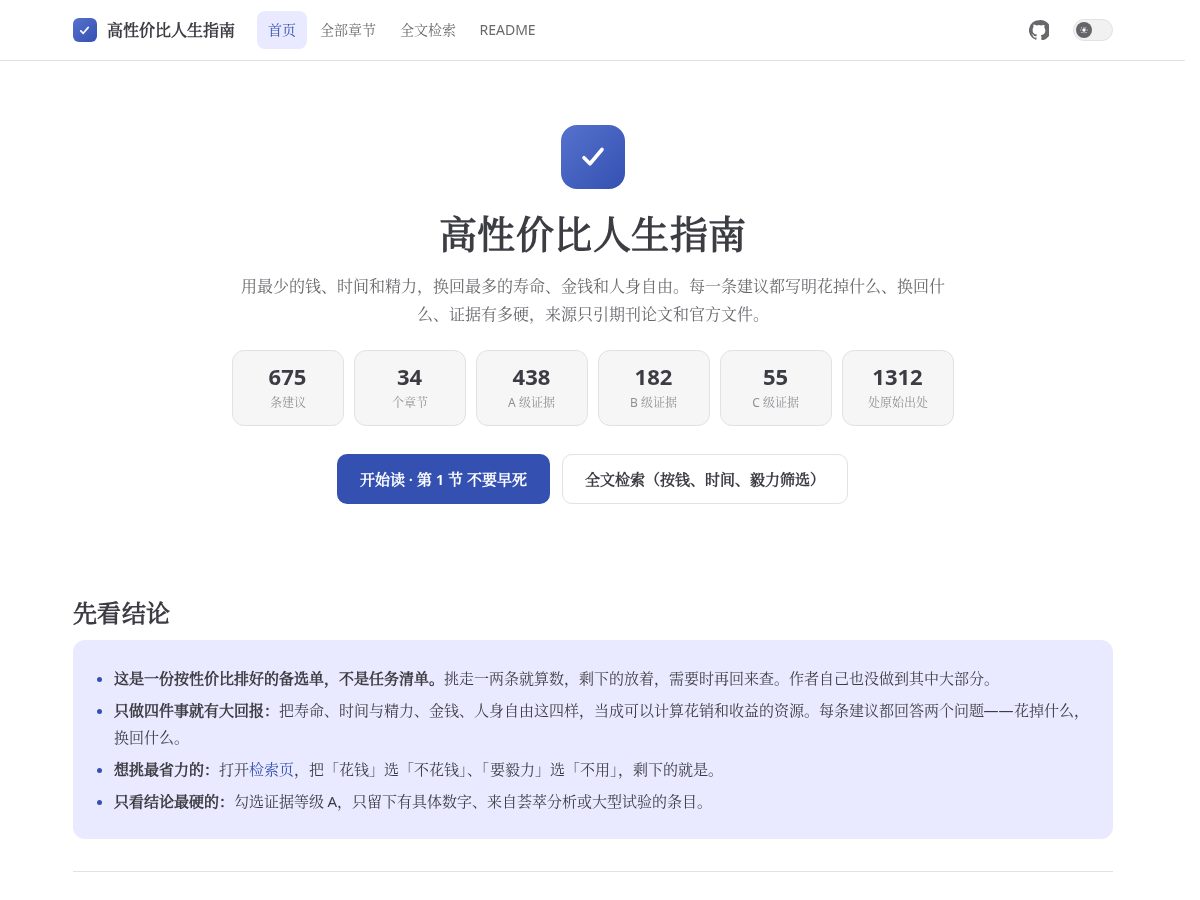Click the subtitle paragraph 用最少的钱、时间和精力
This screenshot has width=1200, height=900.
pos(593,300)
